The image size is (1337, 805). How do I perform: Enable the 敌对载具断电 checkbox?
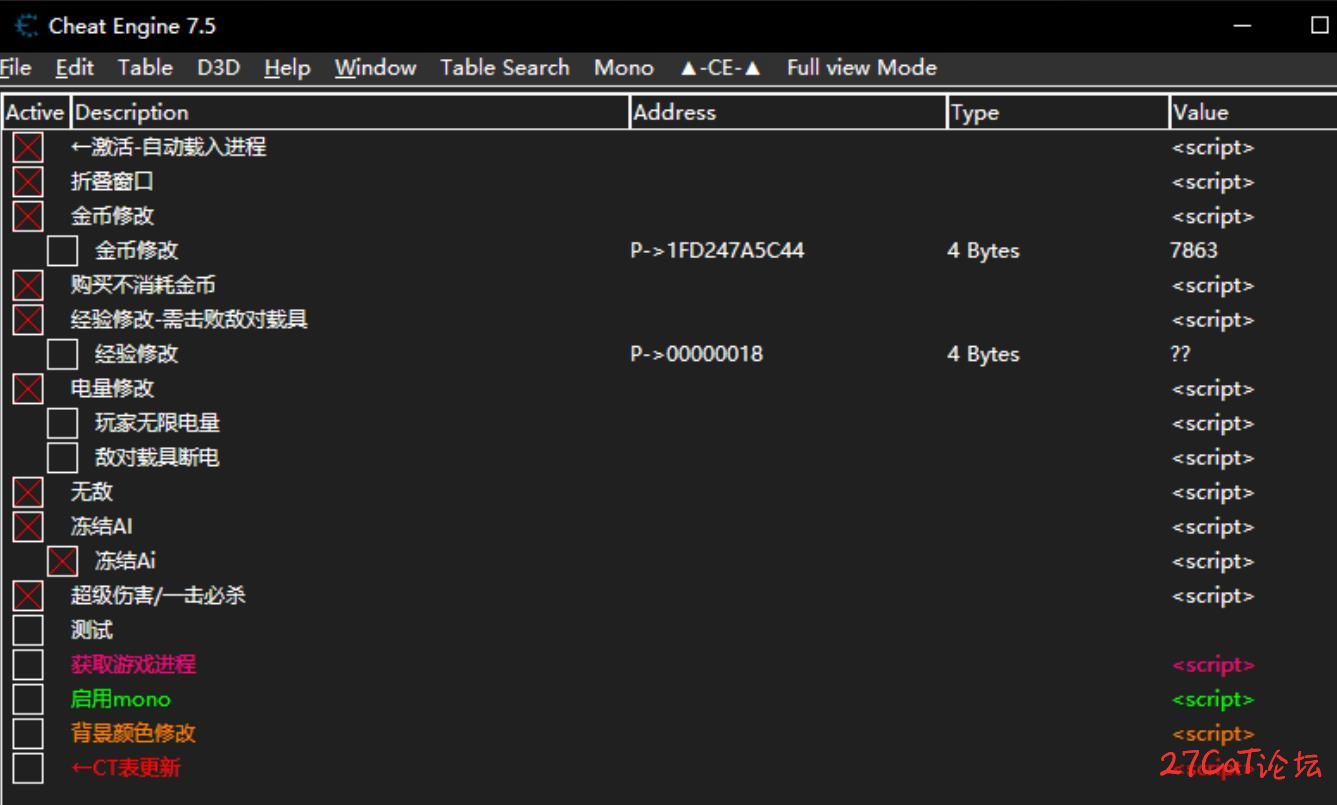(62, 457)
